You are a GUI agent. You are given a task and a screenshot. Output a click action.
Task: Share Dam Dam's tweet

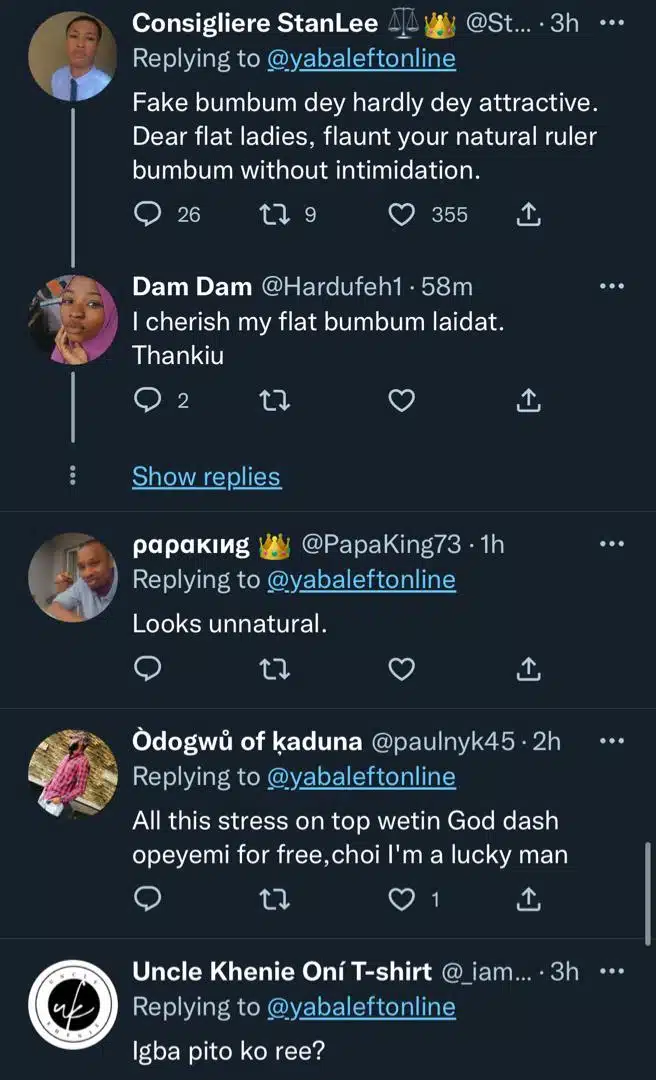(x=528, y=401)
